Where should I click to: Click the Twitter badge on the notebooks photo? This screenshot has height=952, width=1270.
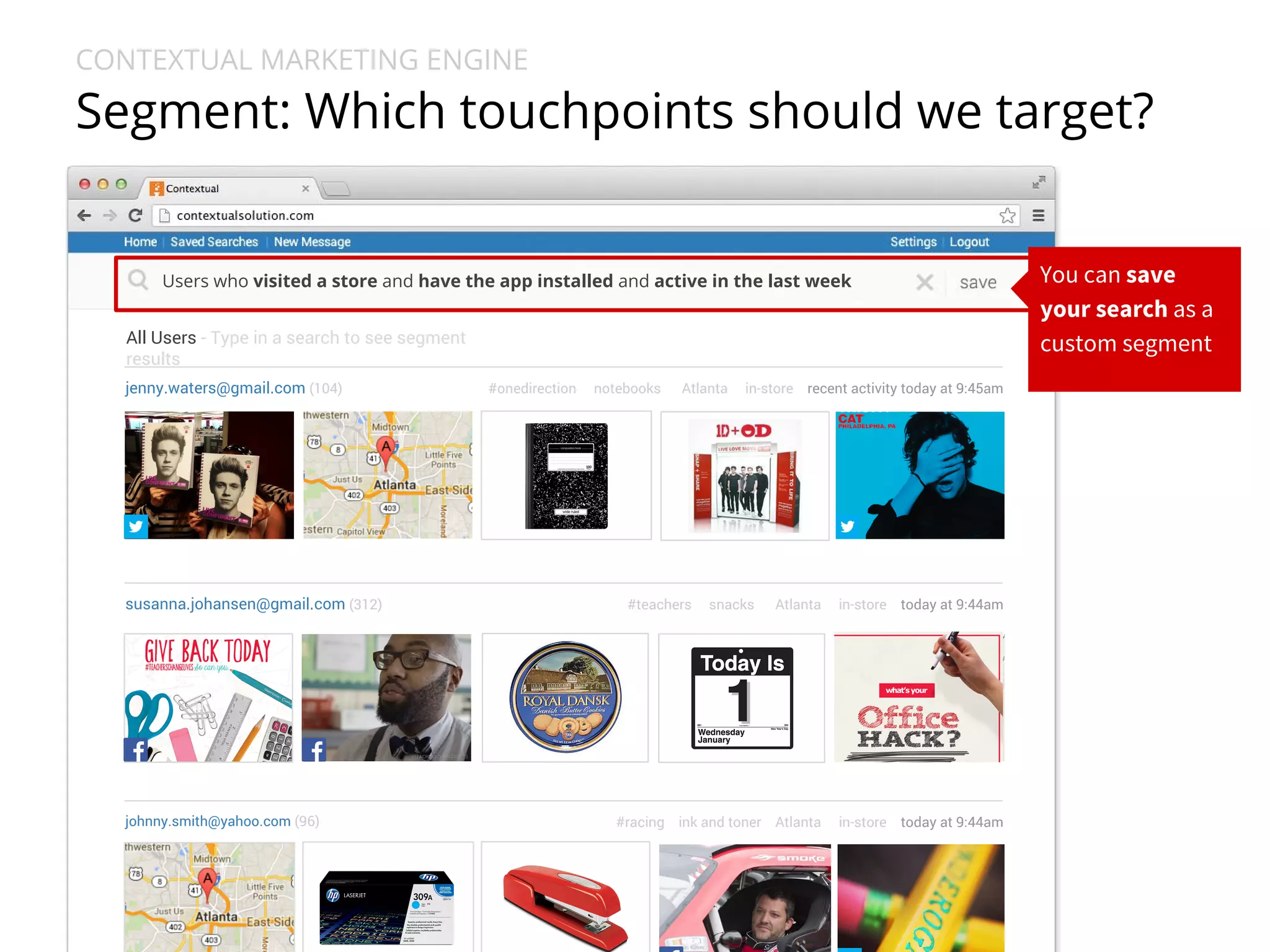click(136, 527)
